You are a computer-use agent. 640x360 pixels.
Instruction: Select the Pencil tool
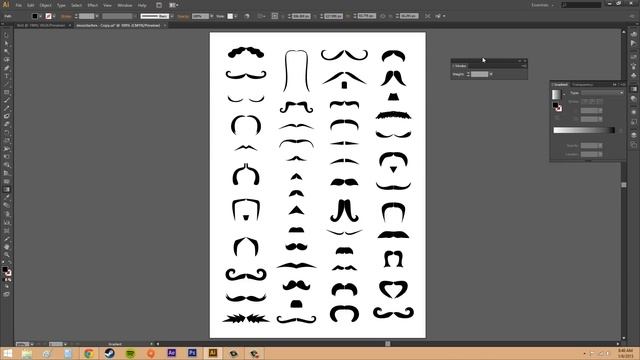(x=6, y=109)
